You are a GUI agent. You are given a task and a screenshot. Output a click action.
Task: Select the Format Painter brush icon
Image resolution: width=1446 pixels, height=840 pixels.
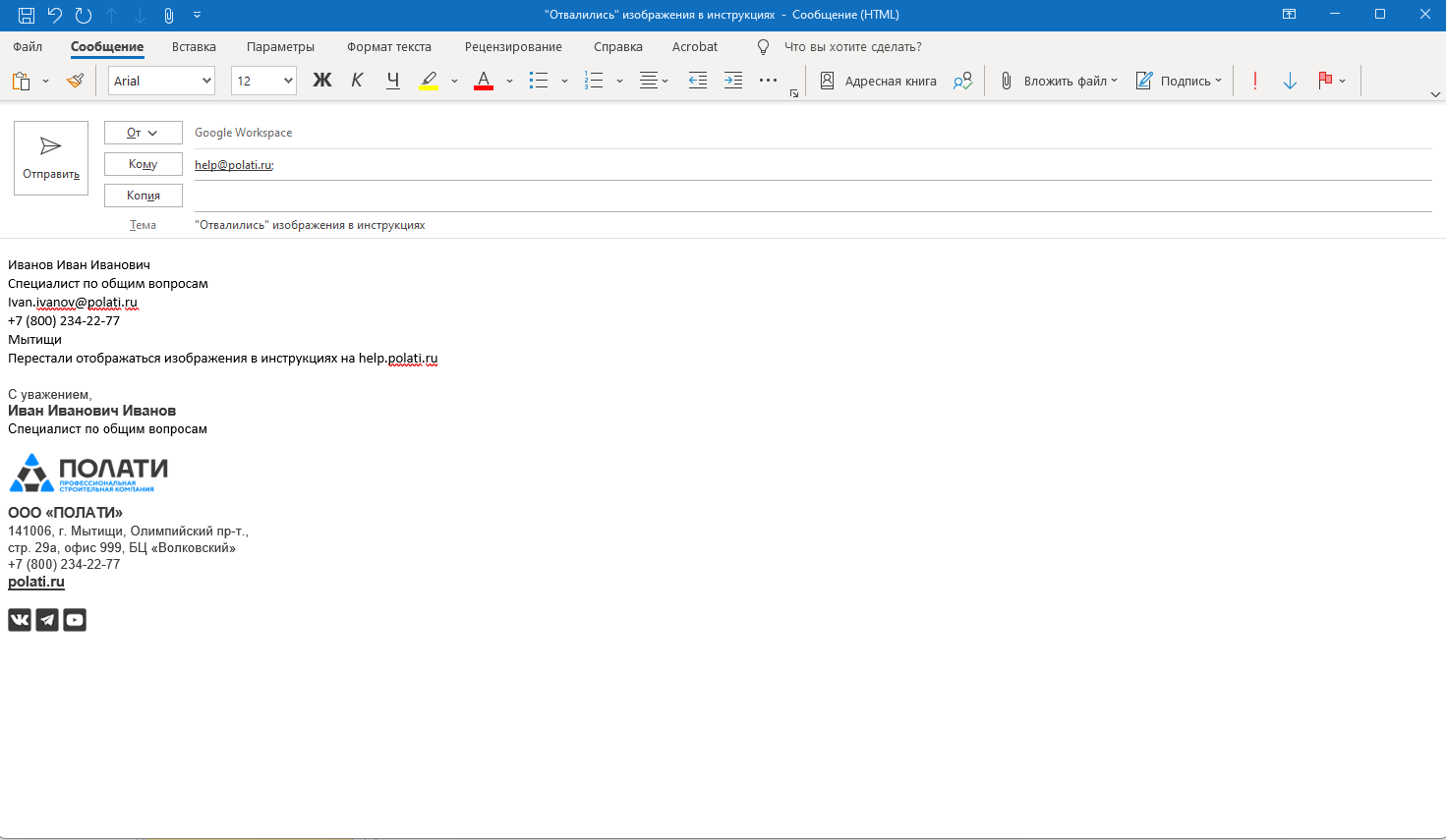pos(75,81)
